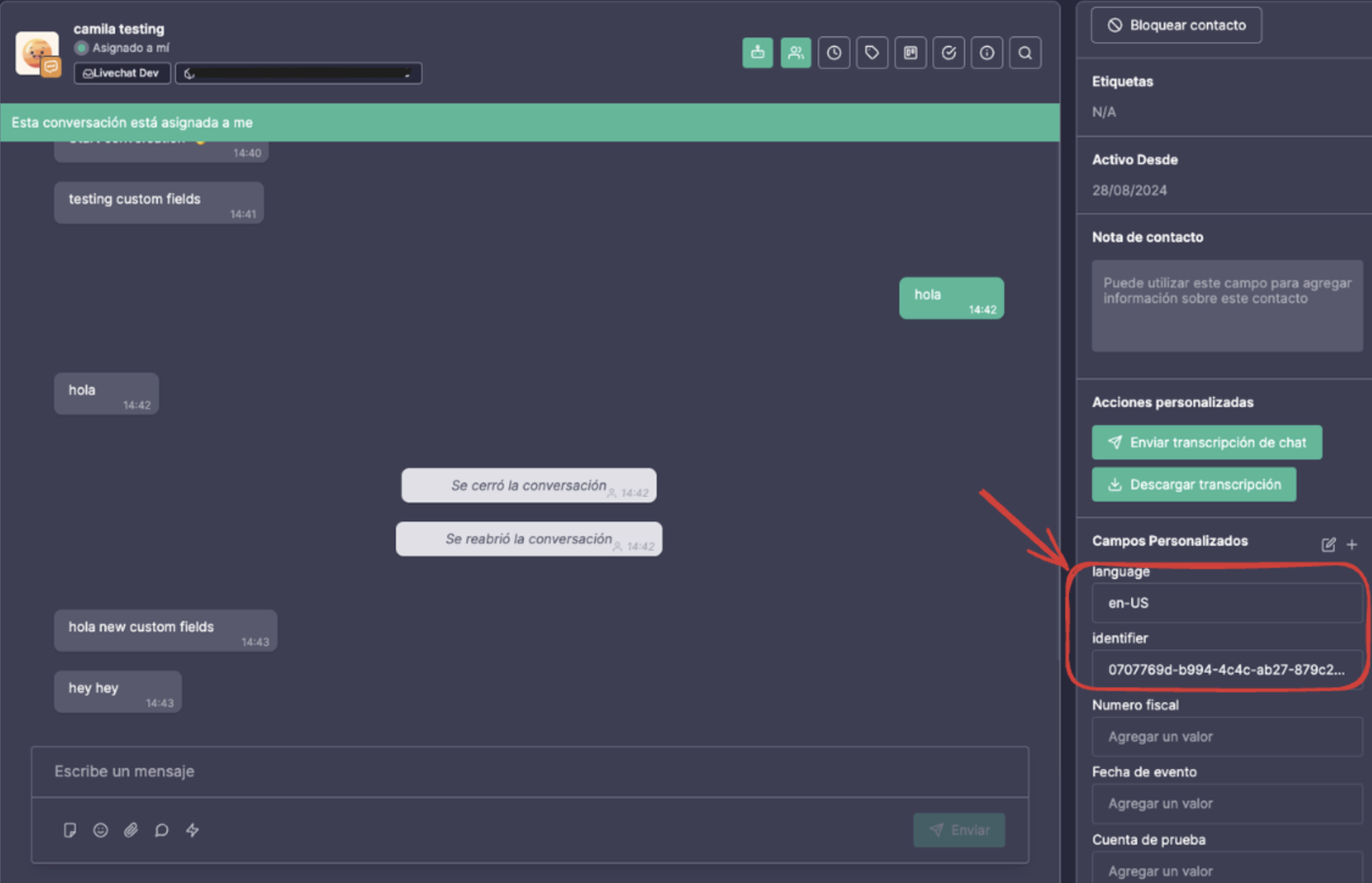Select the Livechat Dev dropdown
Viewport: 1372px width, 883px height.
[x=120, y=73]
